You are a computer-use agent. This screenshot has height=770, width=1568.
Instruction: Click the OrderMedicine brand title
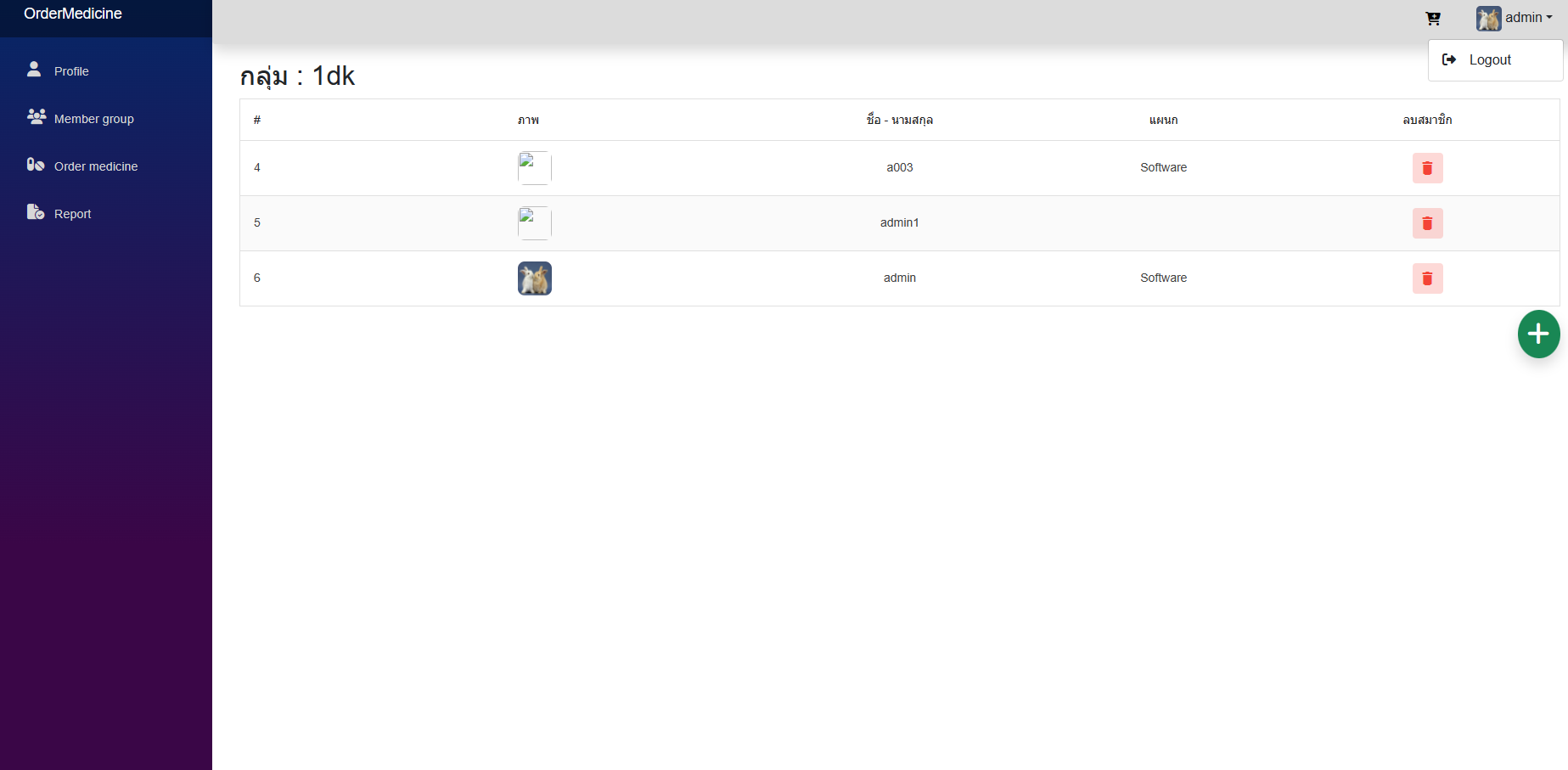click(x=73, y=14)
